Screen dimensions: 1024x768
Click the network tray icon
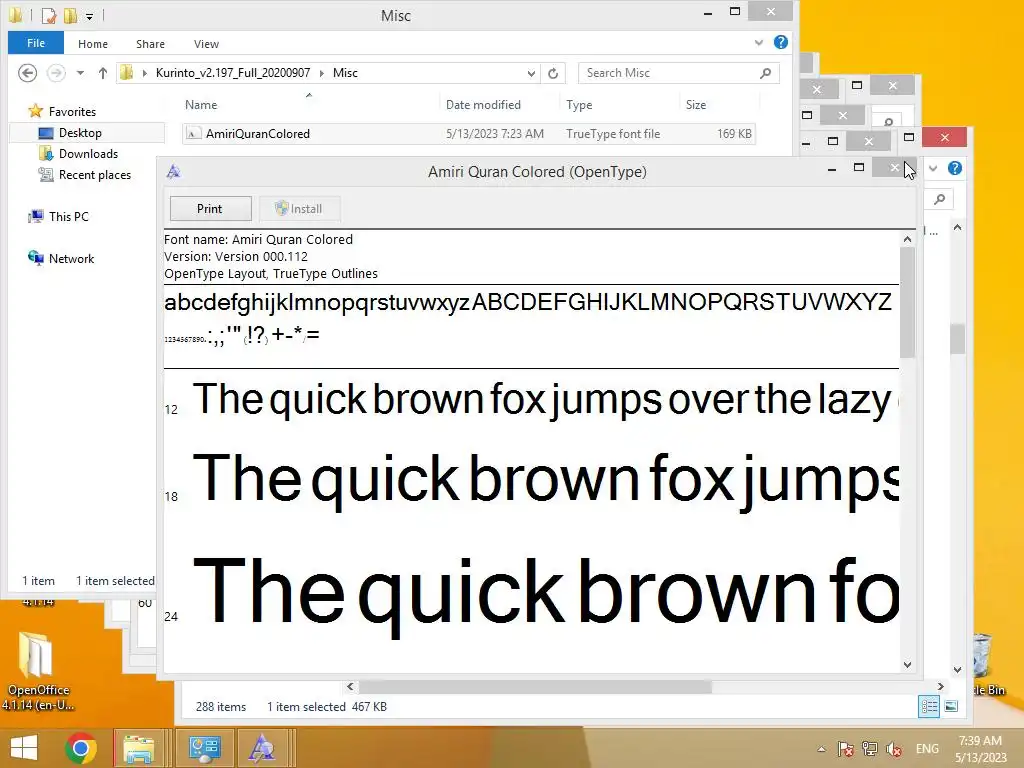click(x=870, y=749)
